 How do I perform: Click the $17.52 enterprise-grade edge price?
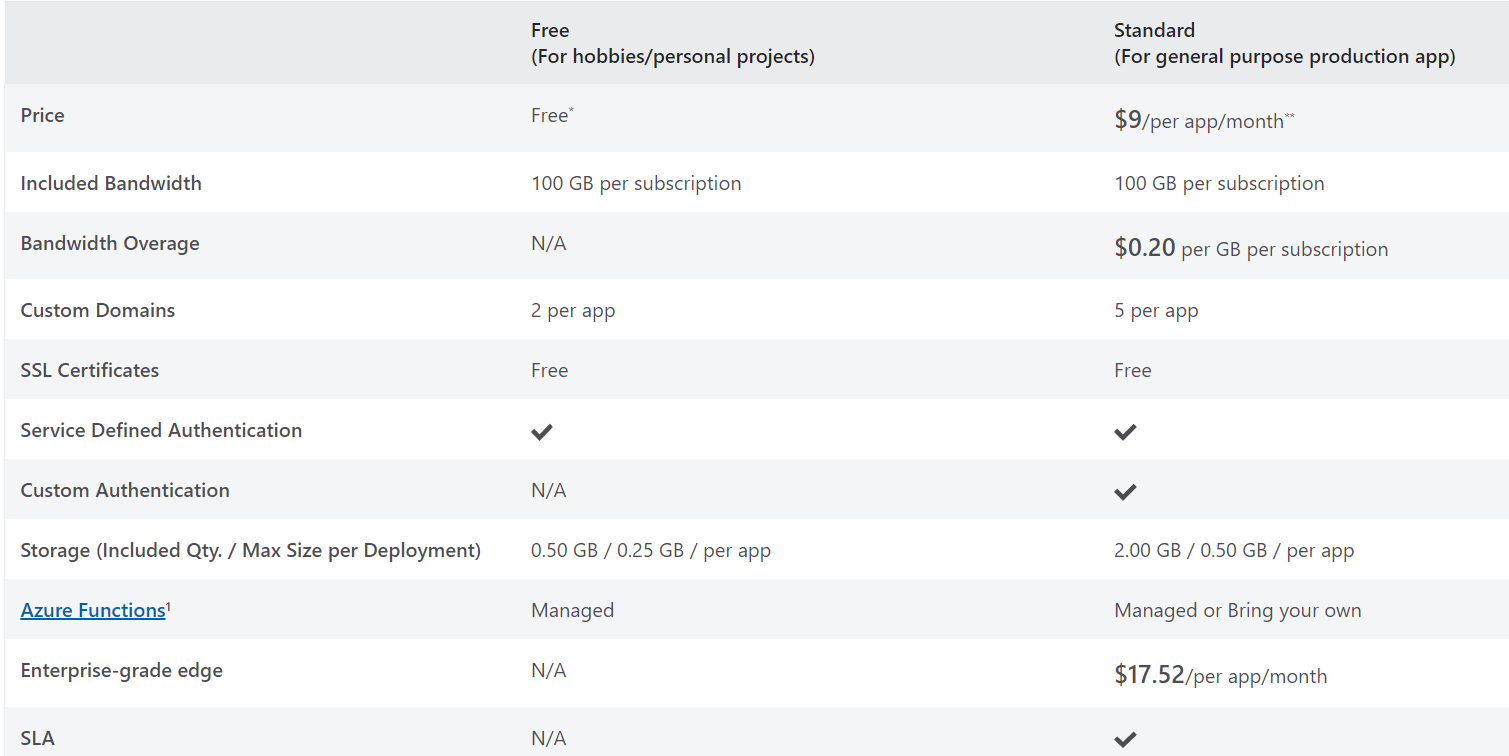coord(1221,675)
